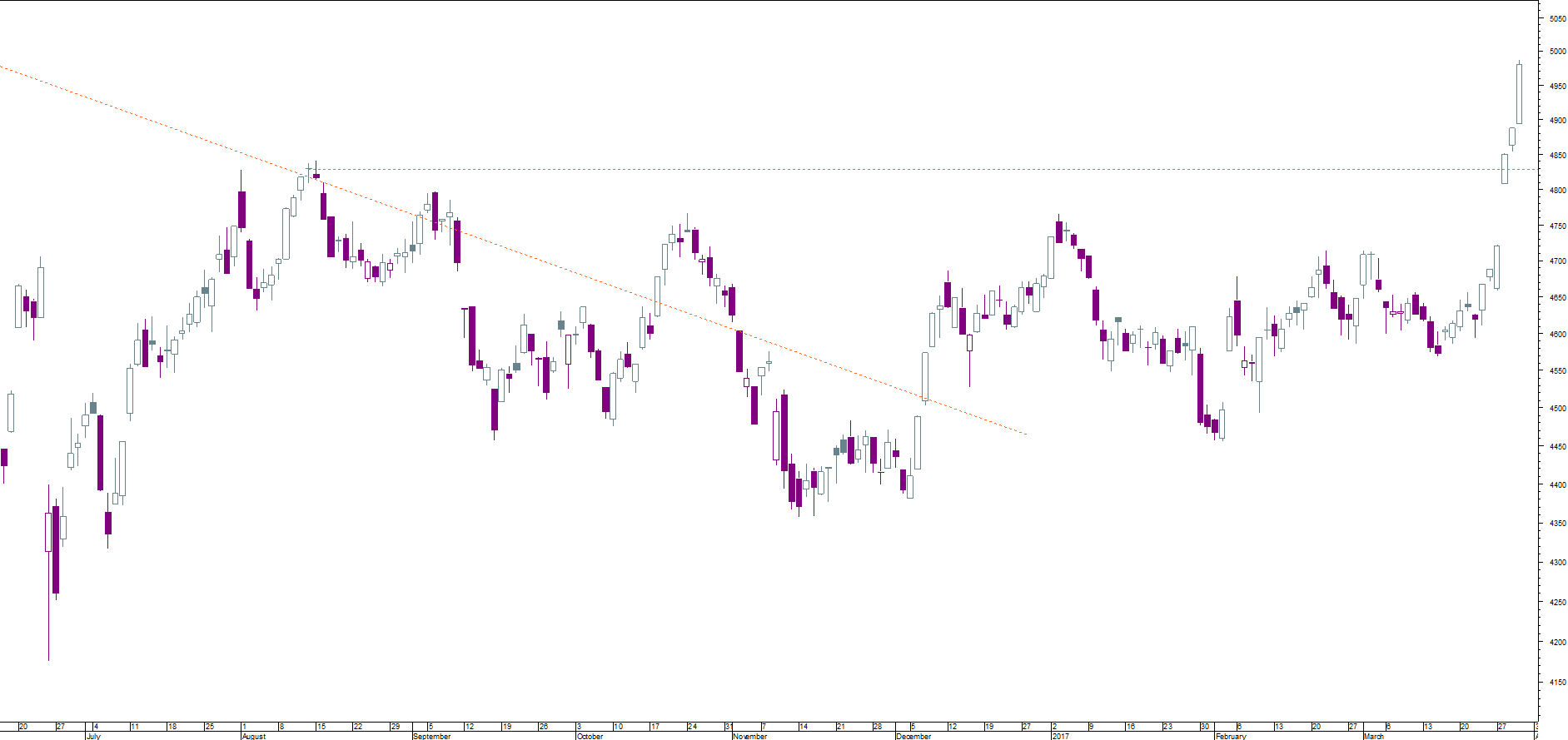Pick the 4450 price scale label

pos(1557,447)
